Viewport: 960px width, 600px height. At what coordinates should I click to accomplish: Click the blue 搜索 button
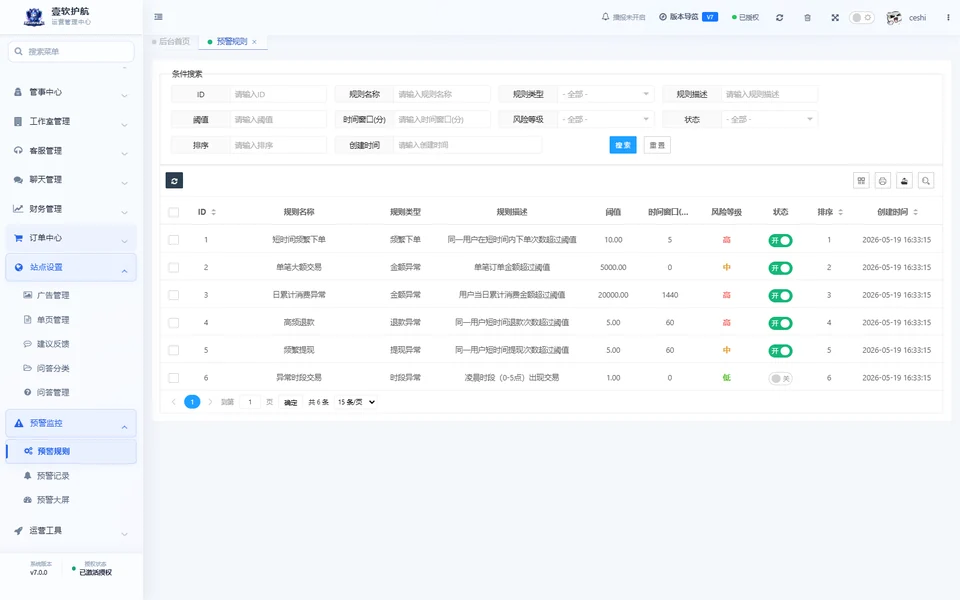coord(623,145)
